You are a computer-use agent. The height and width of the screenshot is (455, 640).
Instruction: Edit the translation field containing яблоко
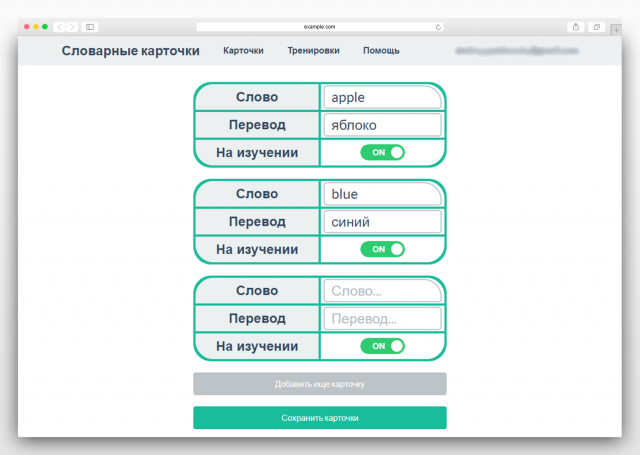tap(382, 125)
